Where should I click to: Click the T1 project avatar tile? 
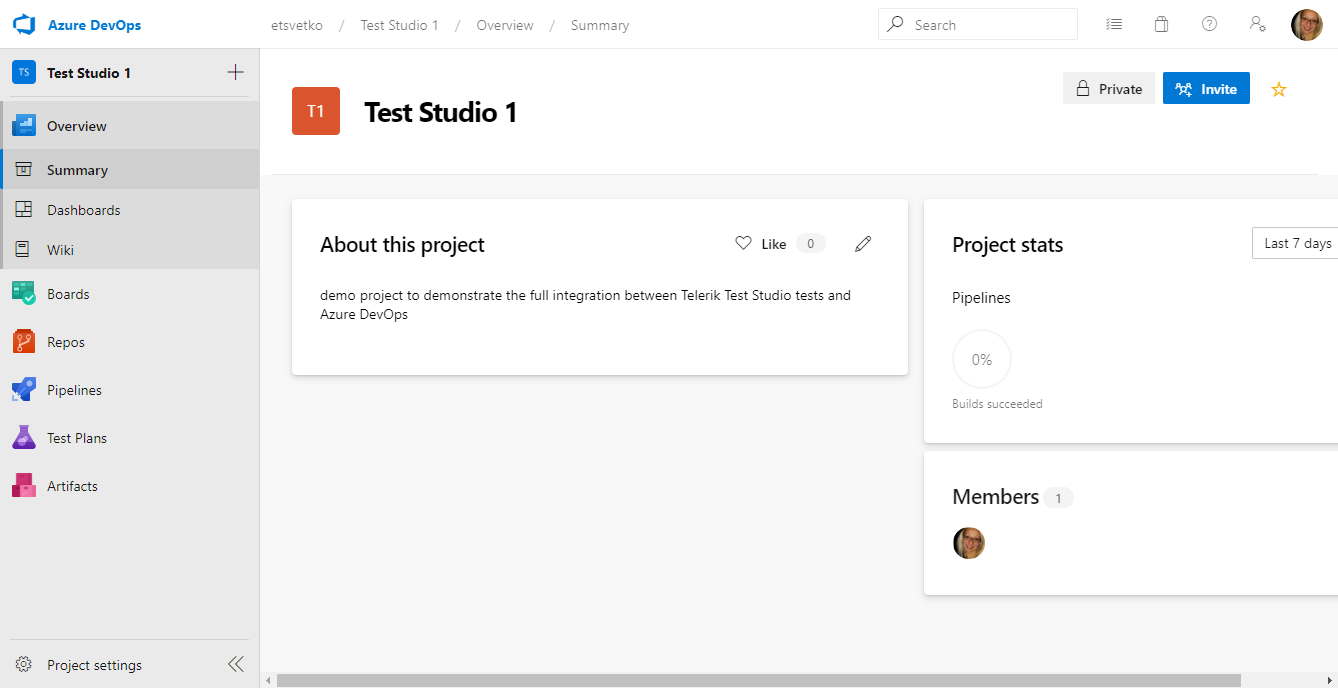click(x=316, y=111)
